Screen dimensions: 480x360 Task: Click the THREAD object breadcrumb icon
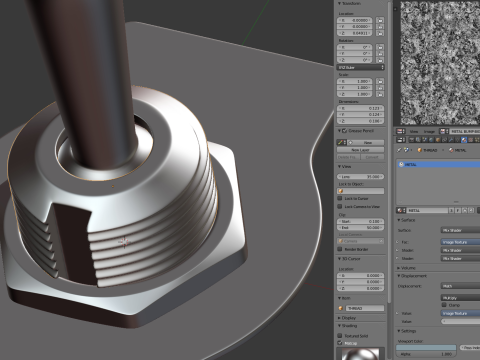(420, 150)
